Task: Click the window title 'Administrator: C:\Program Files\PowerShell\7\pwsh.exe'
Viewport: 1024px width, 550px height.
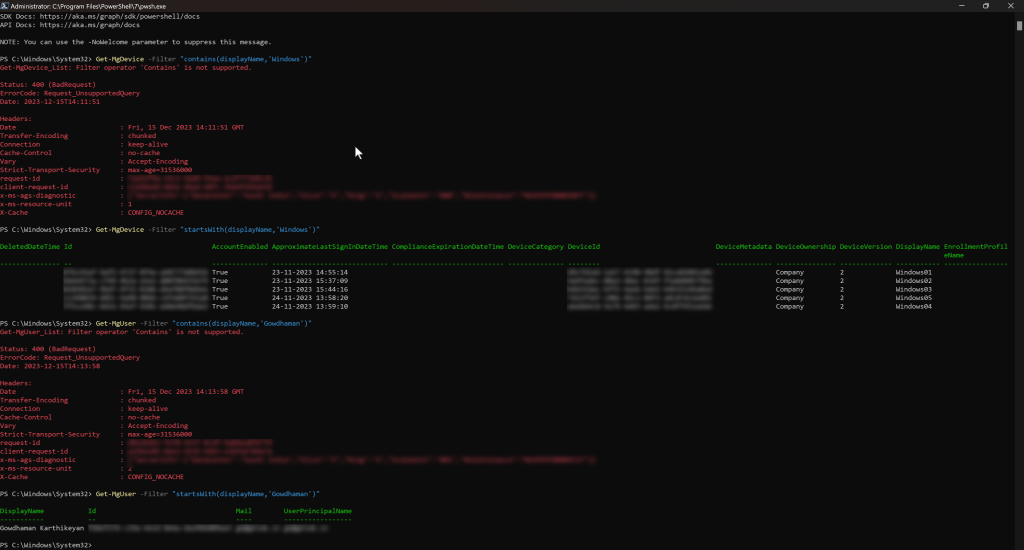Action: [x=88, y=6]
